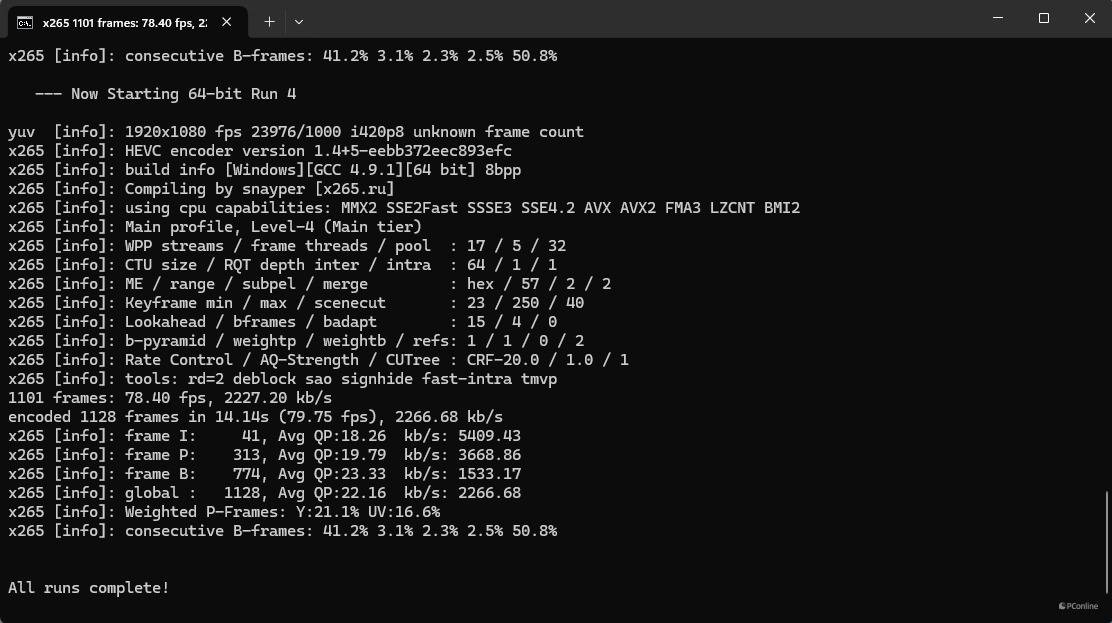
Task: Click the cpu capabilities line
Action: click(404, 208)
